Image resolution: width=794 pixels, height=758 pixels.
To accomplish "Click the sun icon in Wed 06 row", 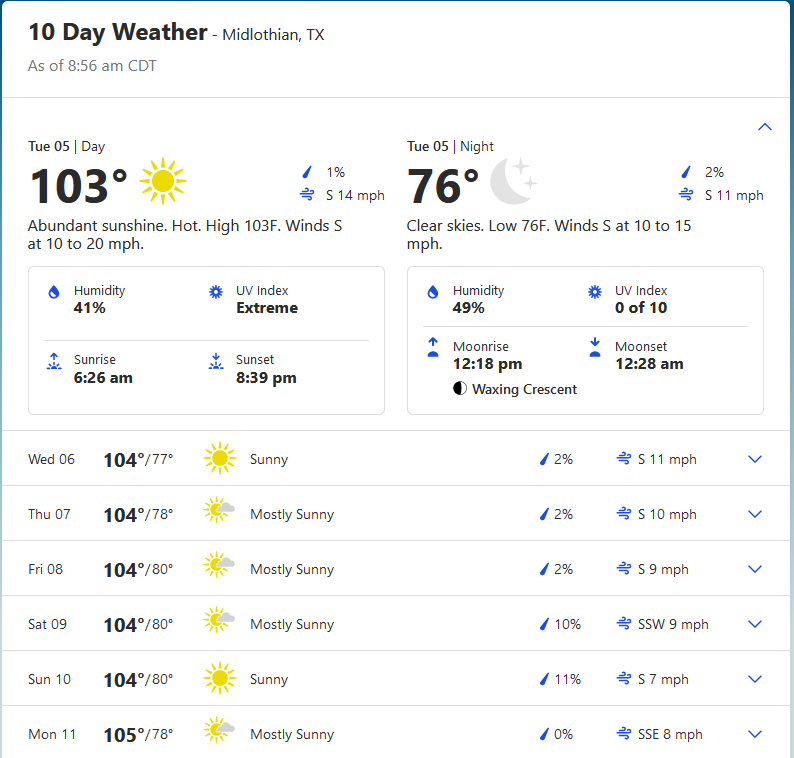I will 220,458.
